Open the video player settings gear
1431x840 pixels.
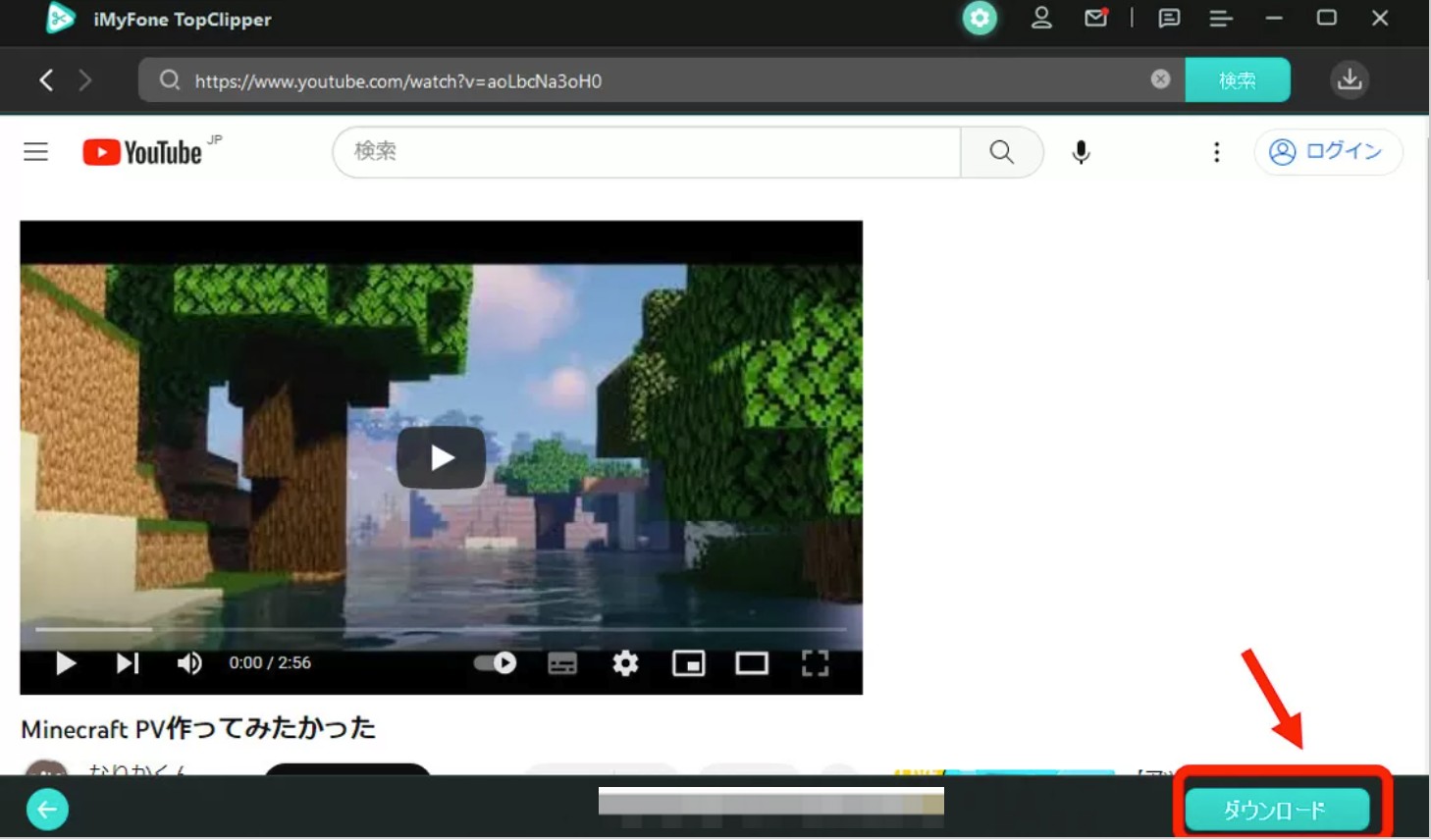pos(625,663)
